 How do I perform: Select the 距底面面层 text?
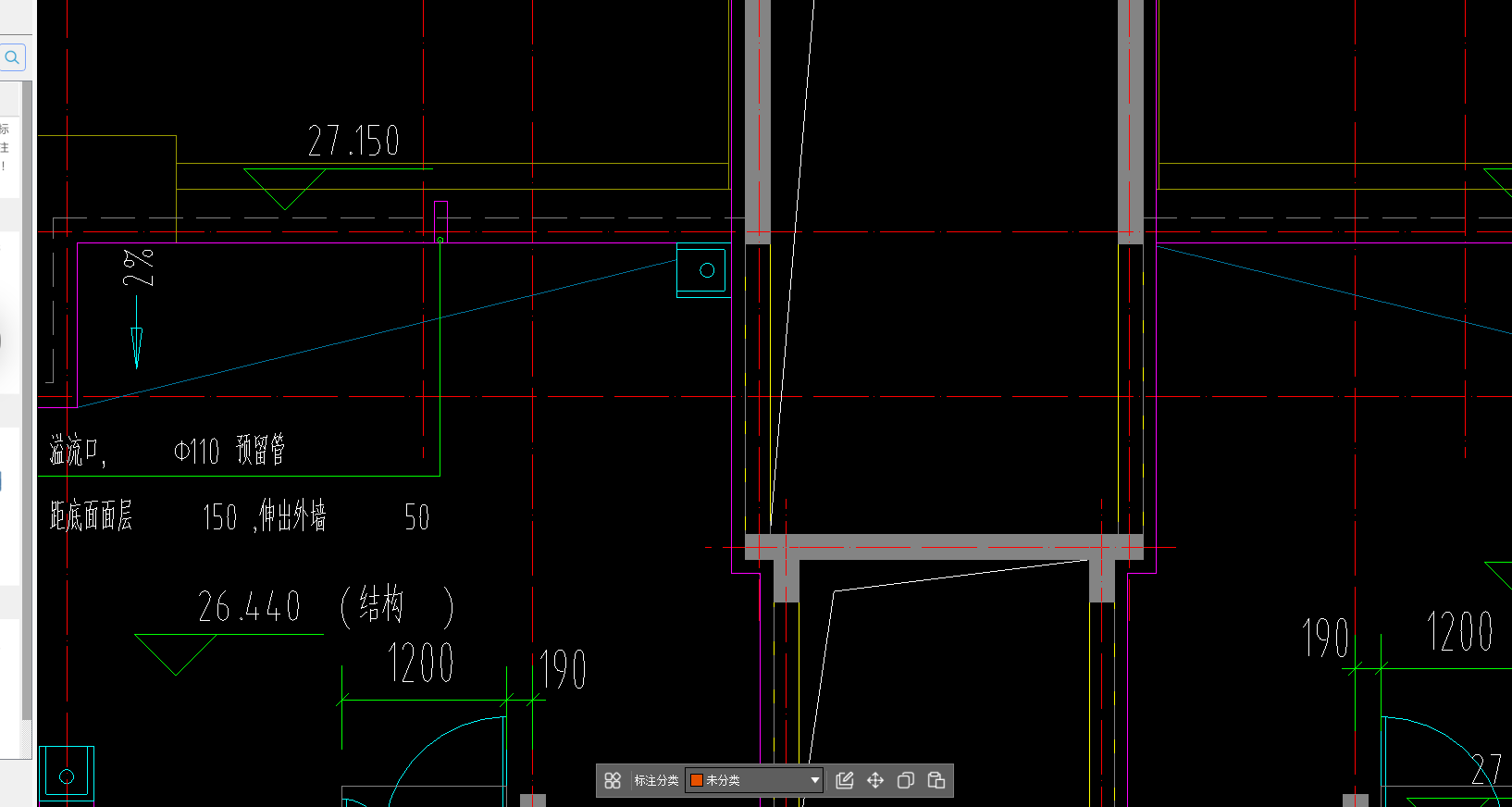(91, 515)
